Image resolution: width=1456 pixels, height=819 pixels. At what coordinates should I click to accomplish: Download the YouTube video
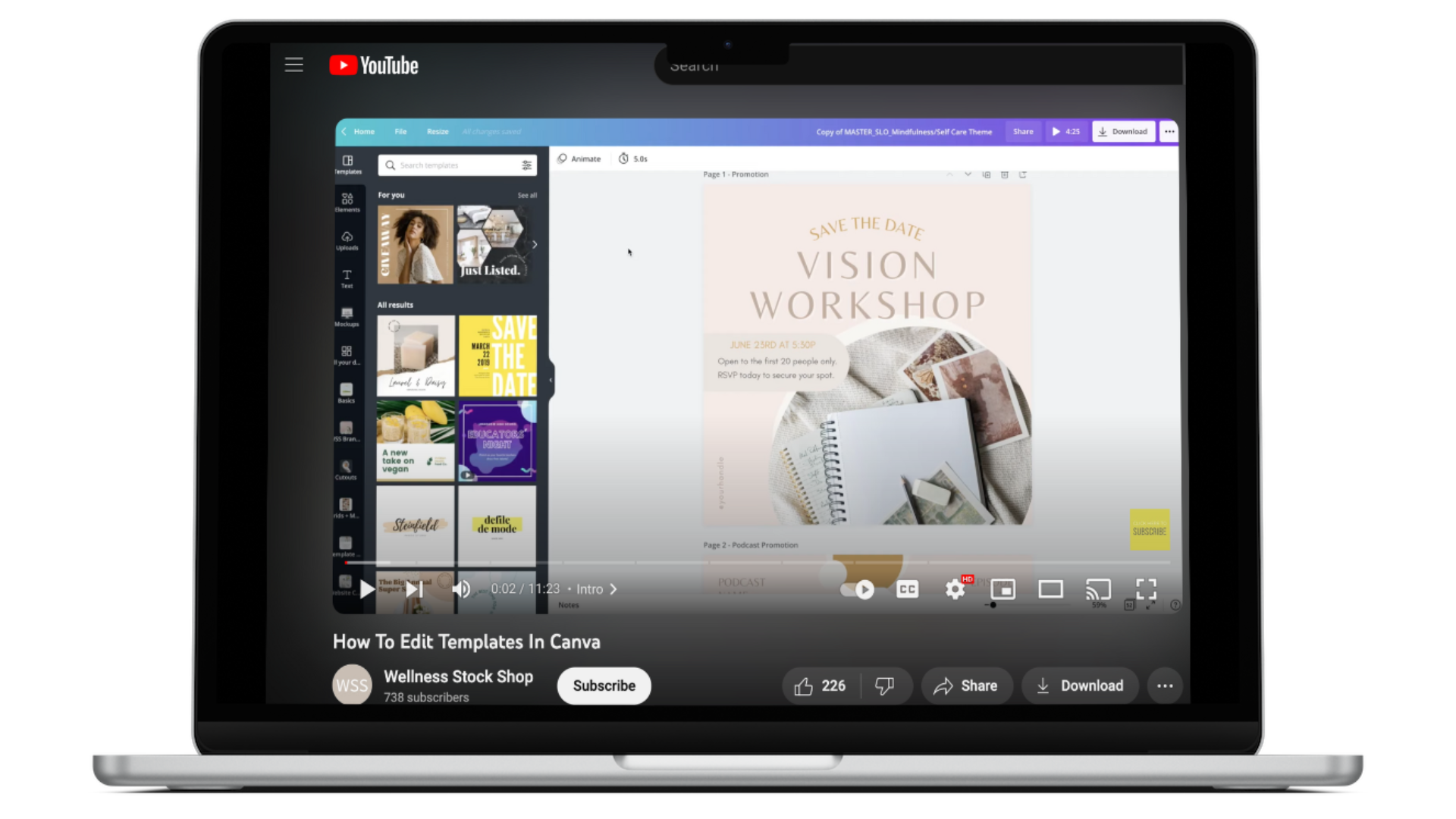pos(1080,686)
